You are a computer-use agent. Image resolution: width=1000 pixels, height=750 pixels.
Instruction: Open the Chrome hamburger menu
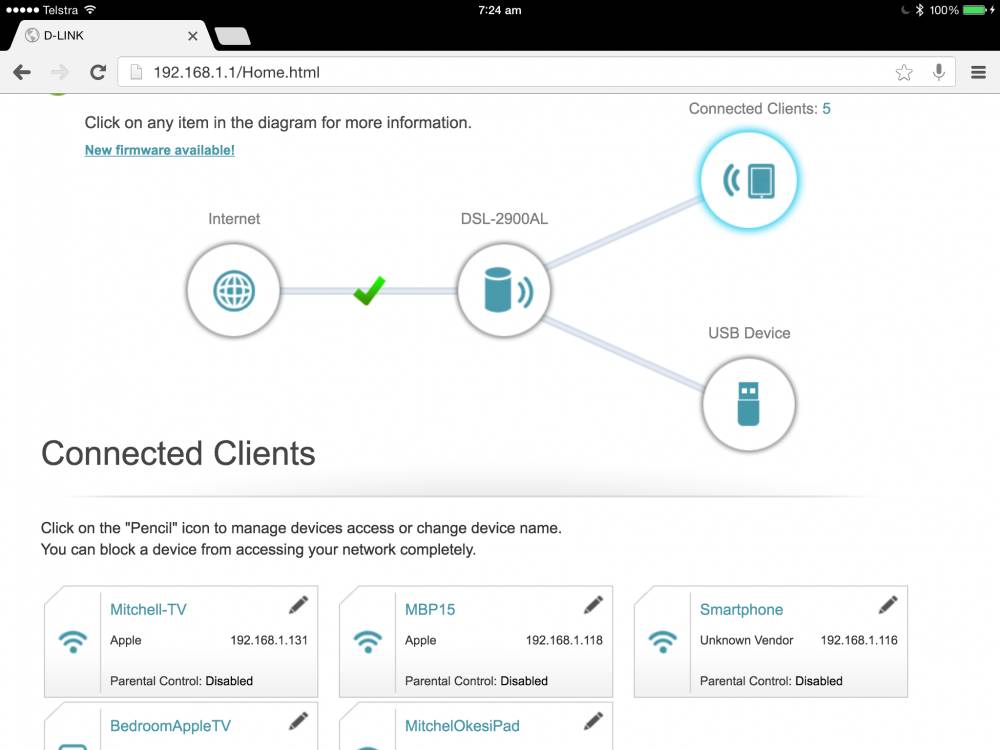click(x=978, y=72)
